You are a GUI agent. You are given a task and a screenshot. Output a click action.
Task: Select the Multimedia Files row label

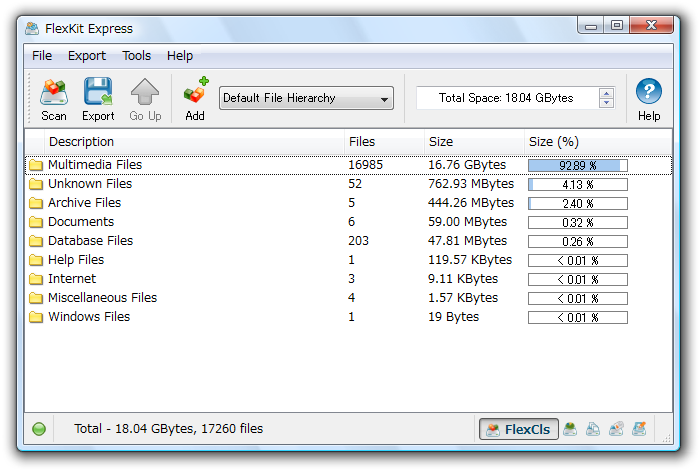95,165
